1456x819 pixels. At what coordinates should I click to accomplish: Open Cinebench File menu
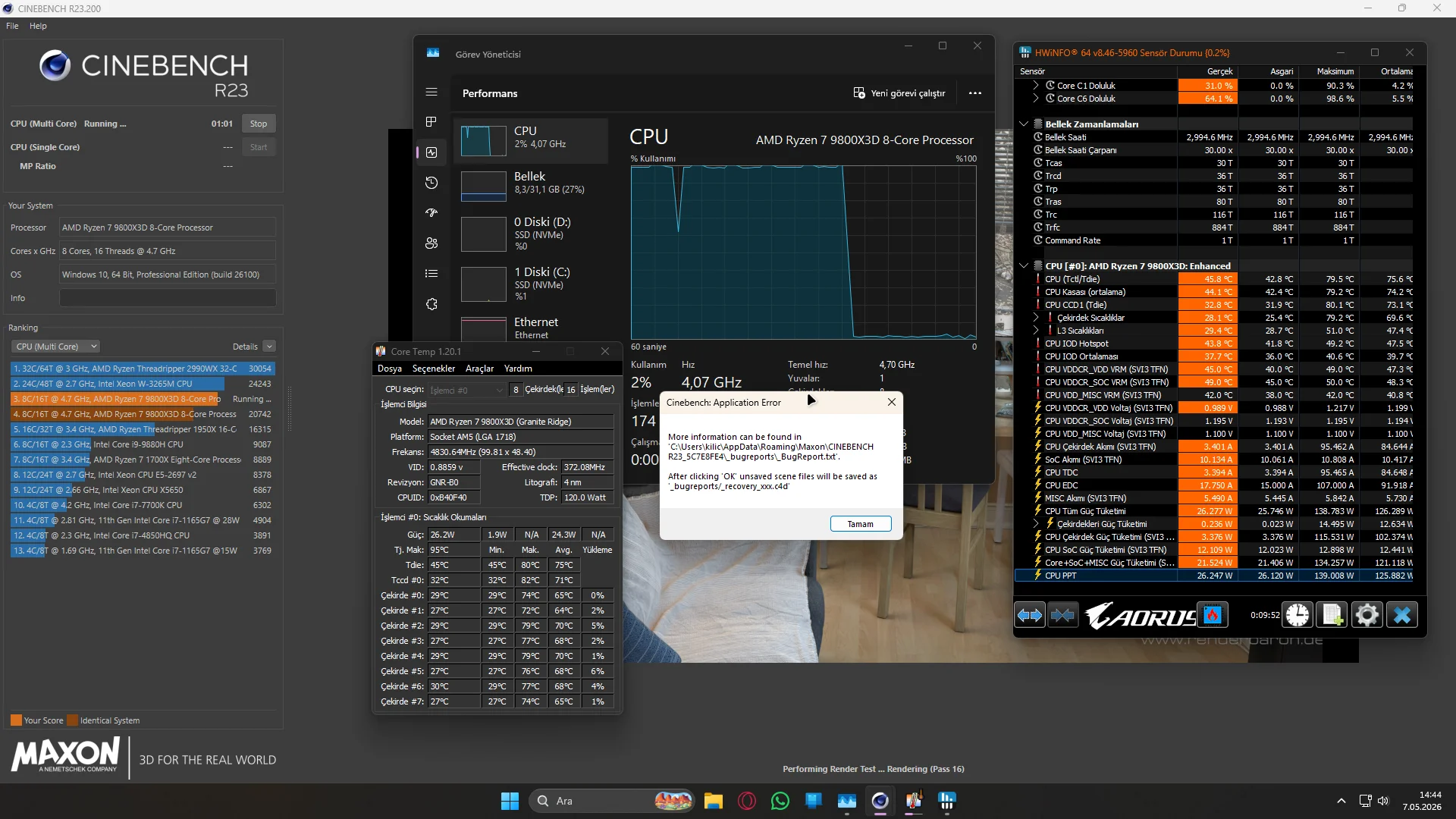pos(12,26)
